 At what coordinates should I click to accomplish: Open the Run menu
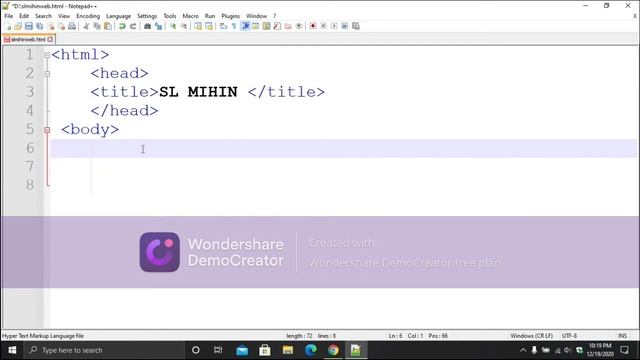click(210, 16)
